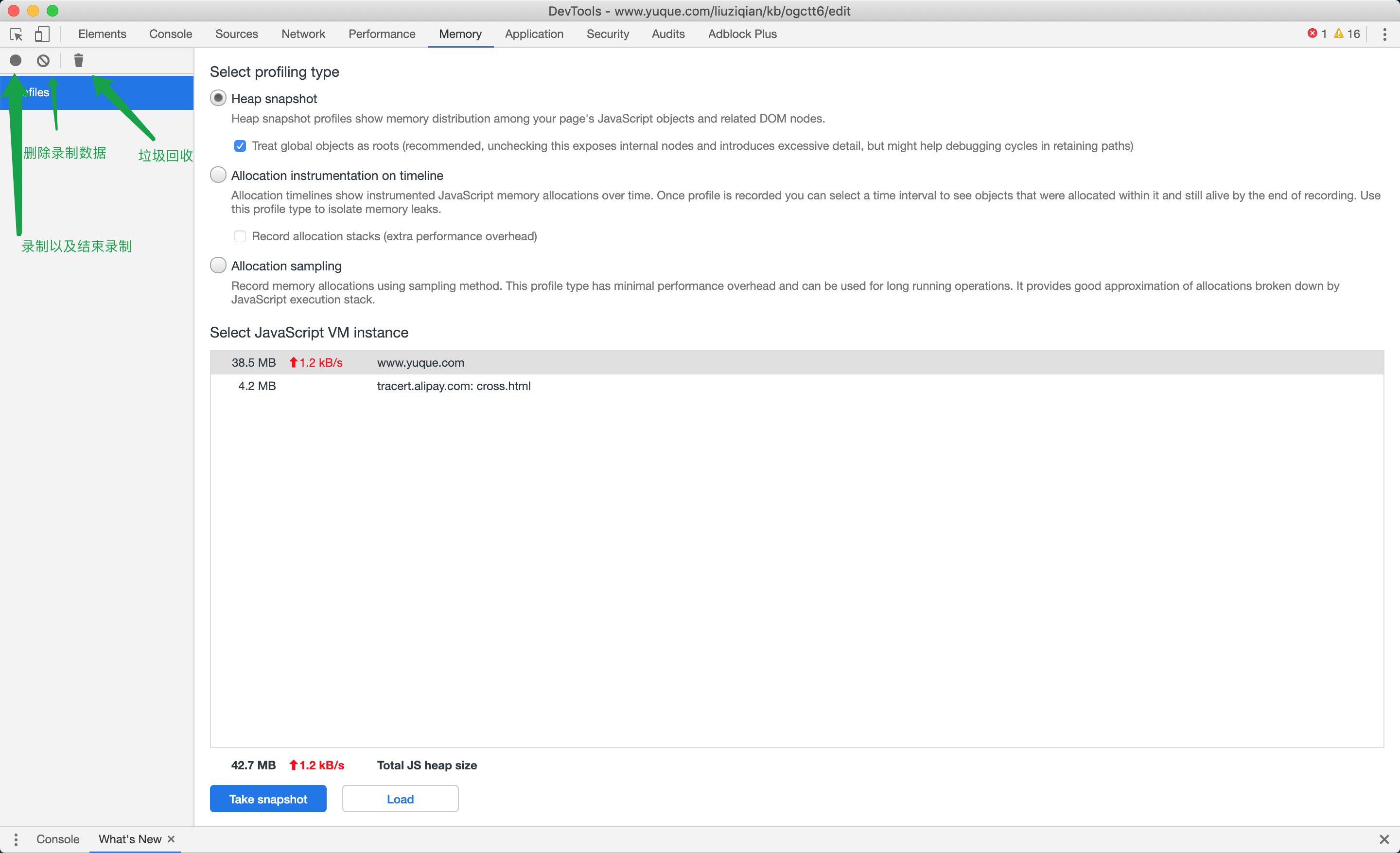Click the yellow warning count icon
The height and width of the screenshot is (853, 1400).
pos(1339,34)
